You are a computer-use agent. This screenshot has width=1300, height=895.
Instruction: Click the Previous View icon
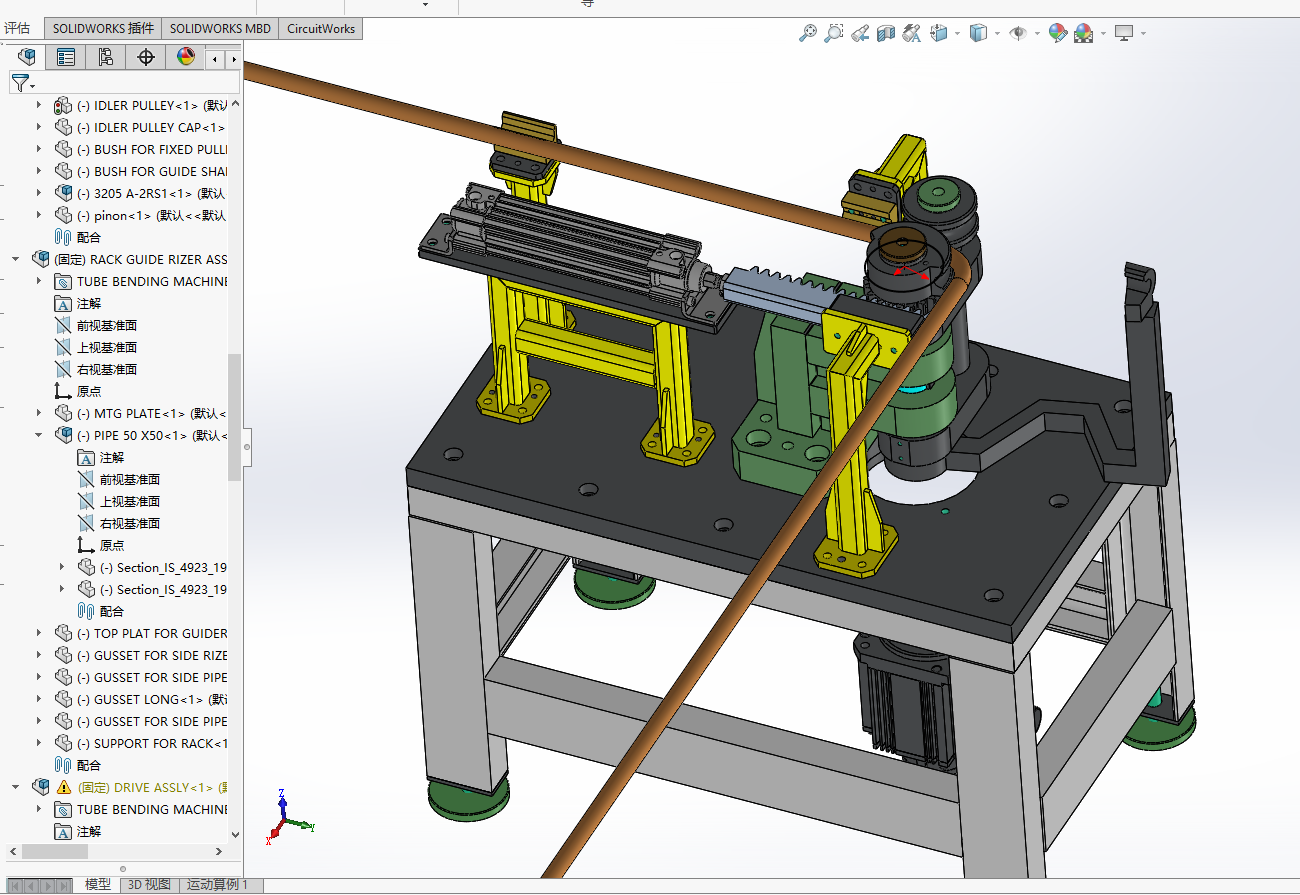[859, 33]
